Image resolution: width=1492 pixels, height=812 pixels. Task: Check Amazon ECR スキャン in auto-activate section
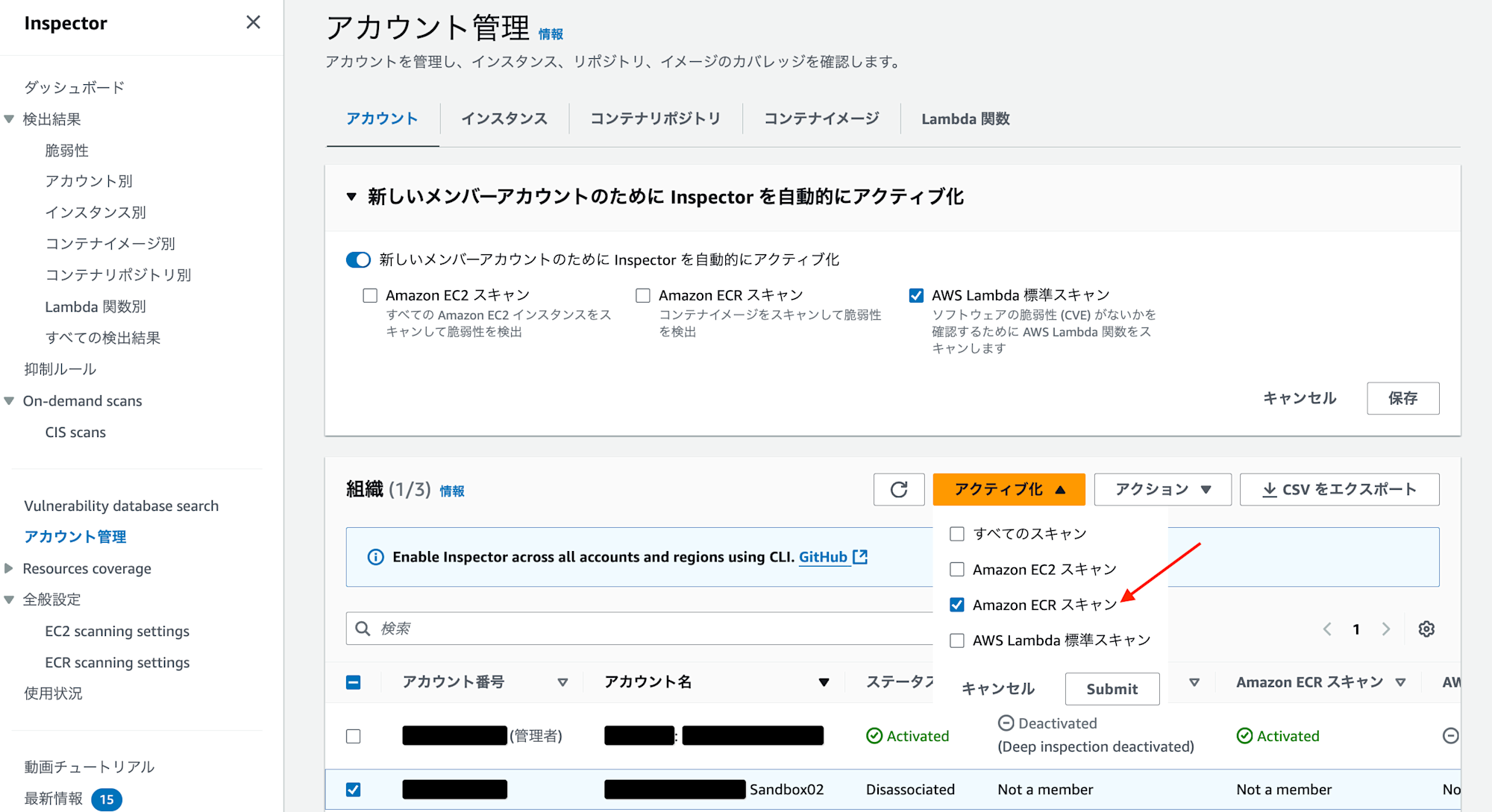click(x=643, y=295)
